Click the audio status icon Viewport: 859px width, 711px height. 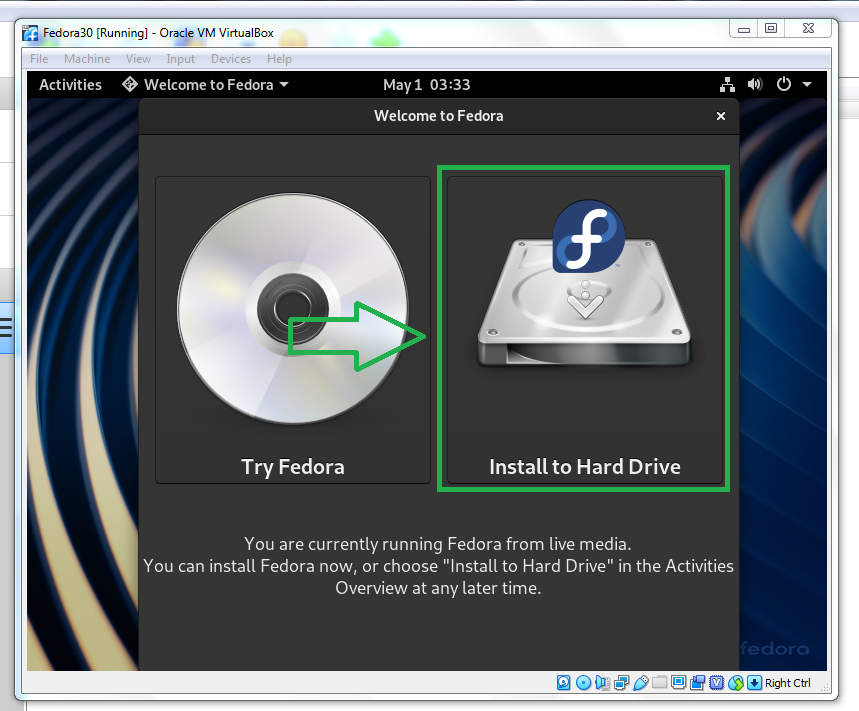coord(602,683)
